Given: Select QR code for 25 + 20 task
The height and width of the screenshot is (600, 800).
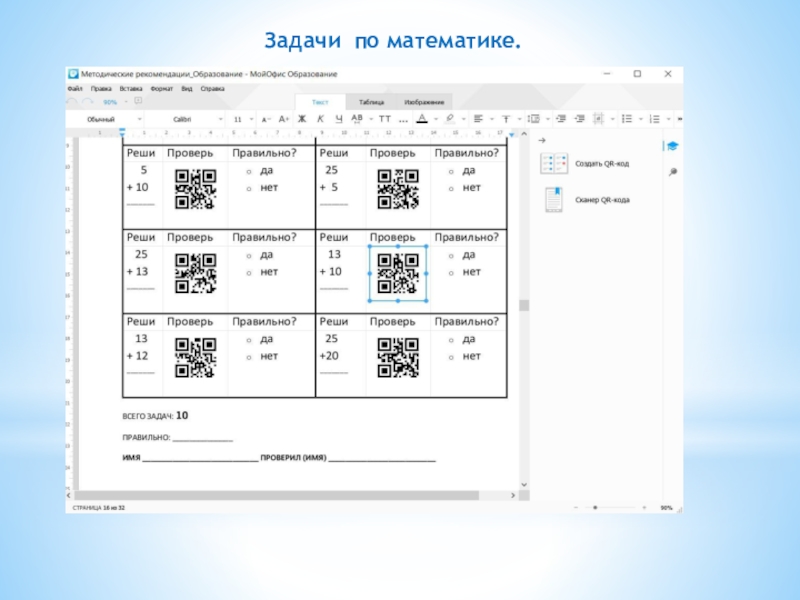Looking at the screenshot, I should tap(398, 358).
